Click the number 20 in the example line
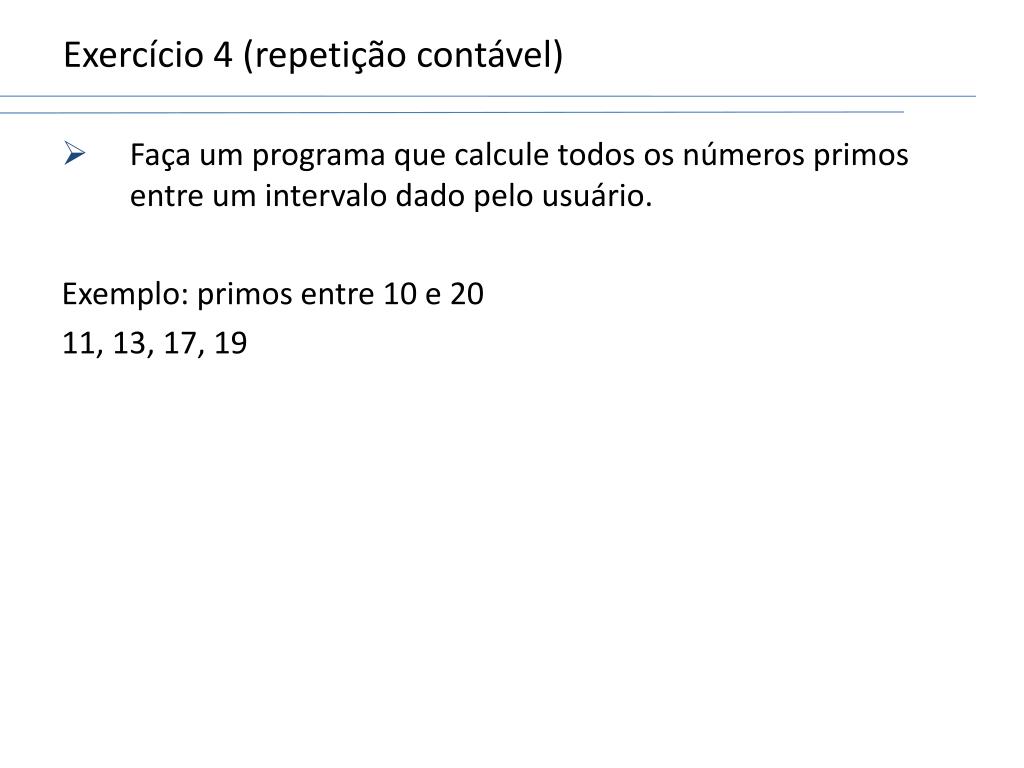Viewport: 1024px width, 768px height. coord(467,294)
